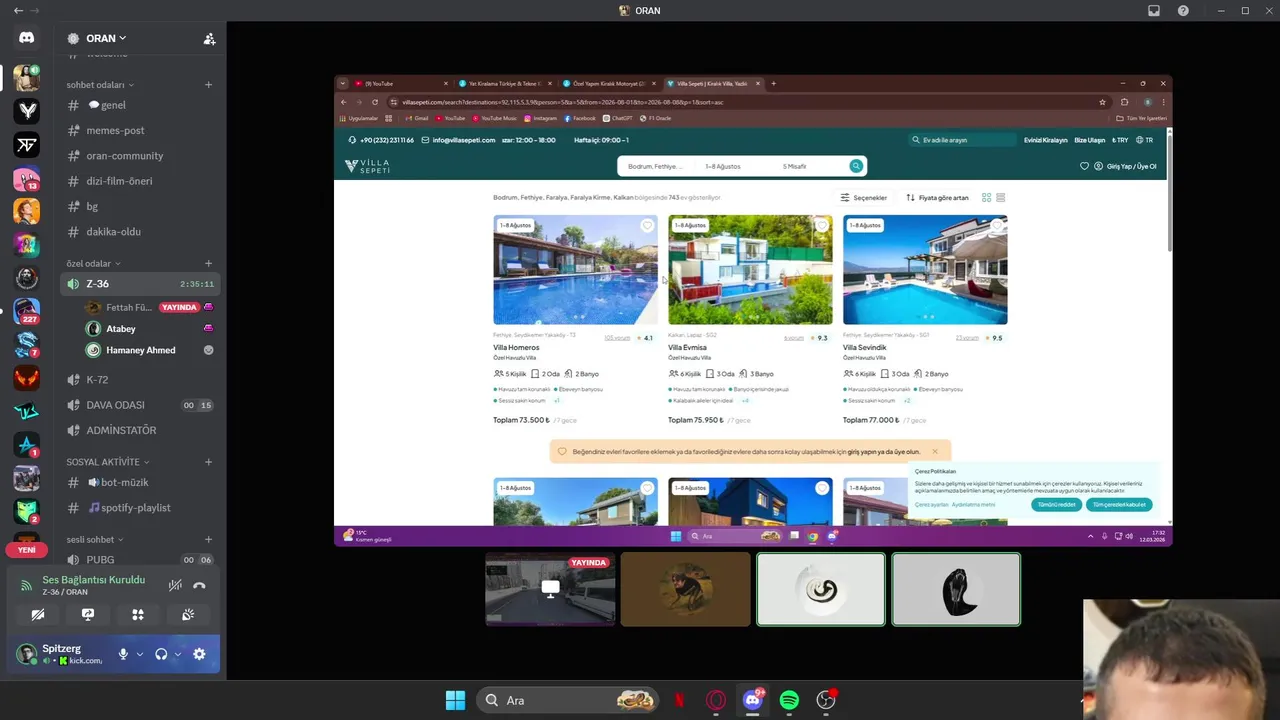This screenshot has width=1280, height=720.
Task: Go back using Discord's back arrow
Action: [x=18, y=11]
